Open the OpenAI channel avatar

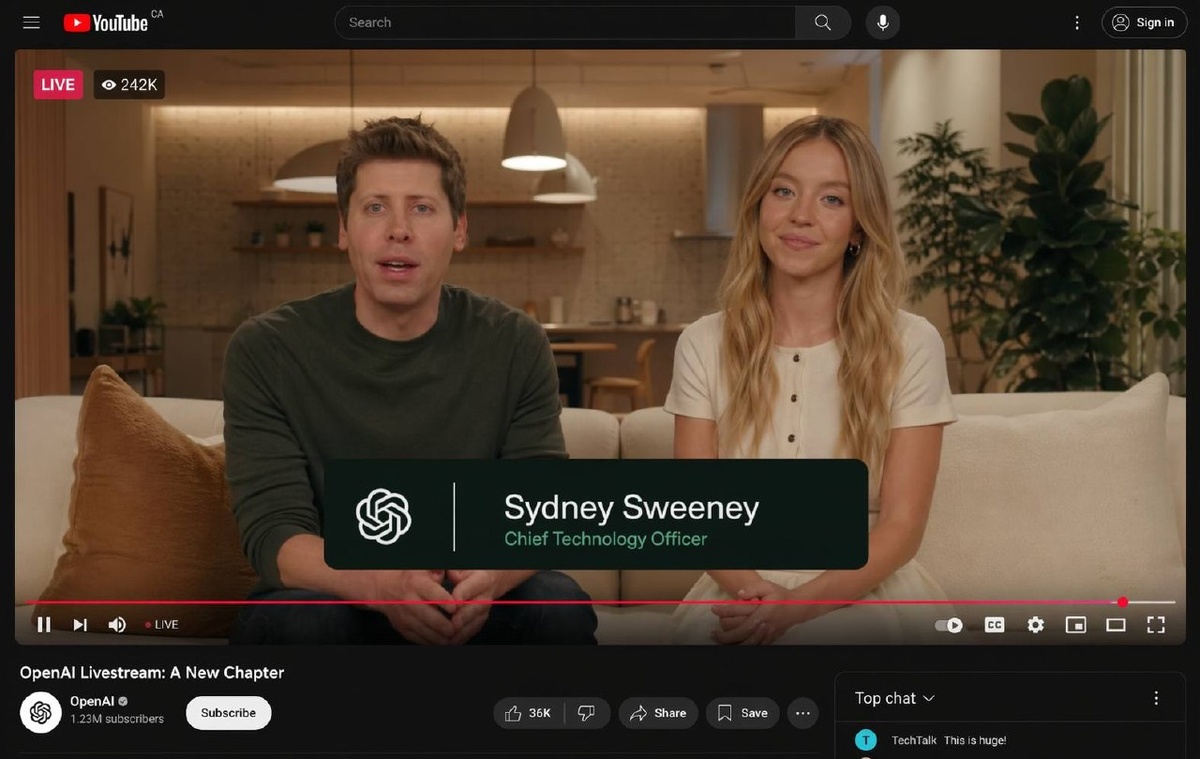[41, 712]
